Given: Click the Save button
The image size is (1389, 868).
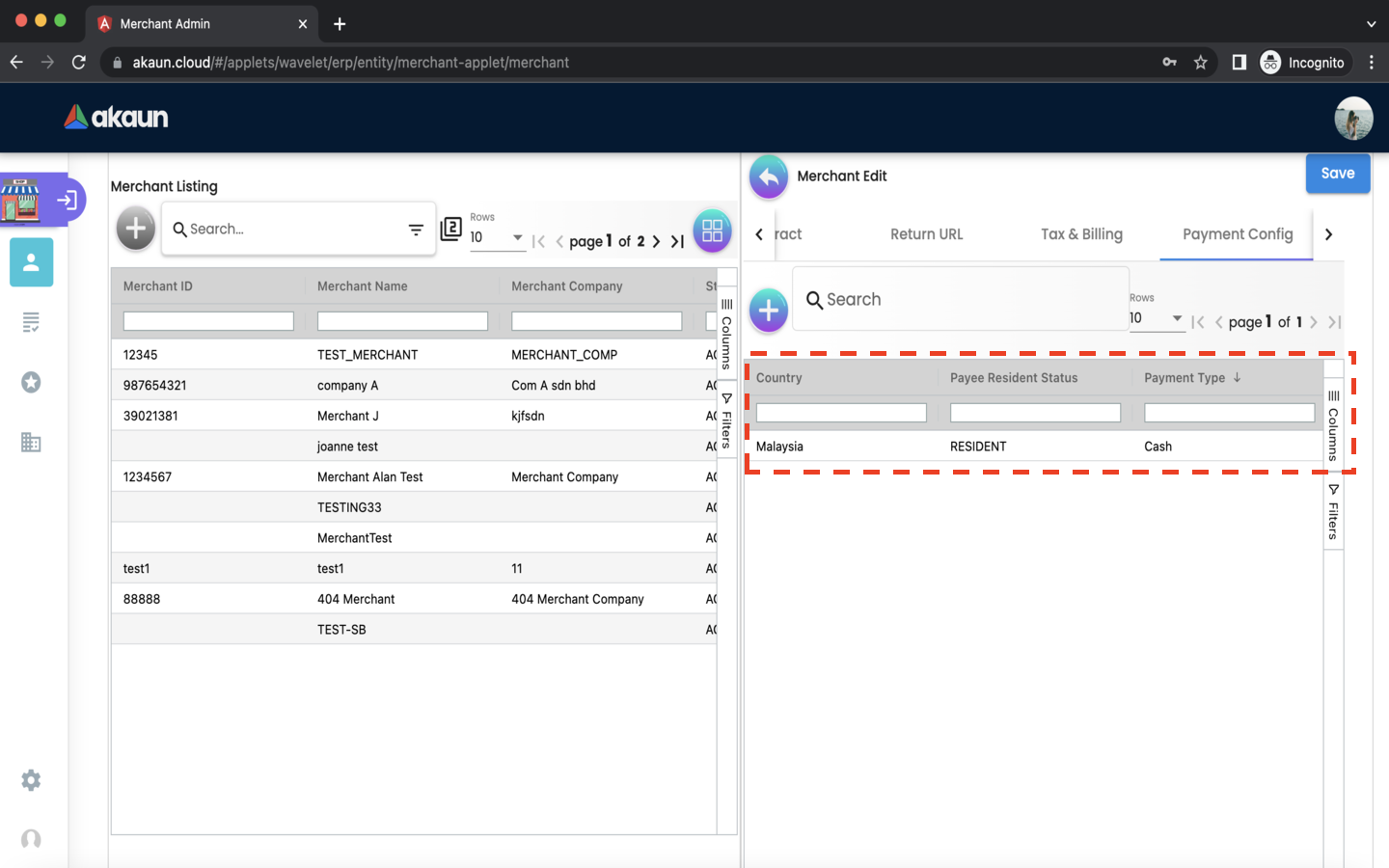Looking at the screenshot, I should 1337,174.
